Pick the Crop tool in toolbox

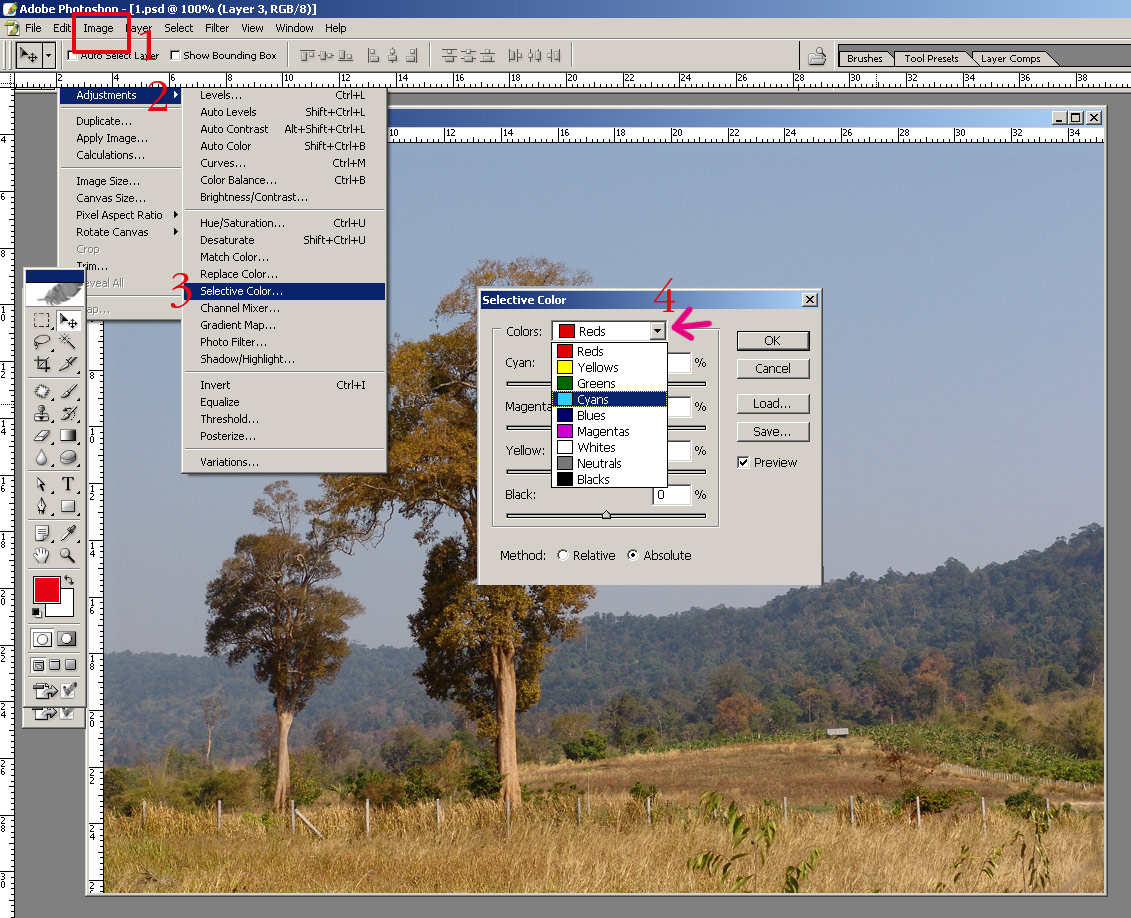[x=42, y=365]
